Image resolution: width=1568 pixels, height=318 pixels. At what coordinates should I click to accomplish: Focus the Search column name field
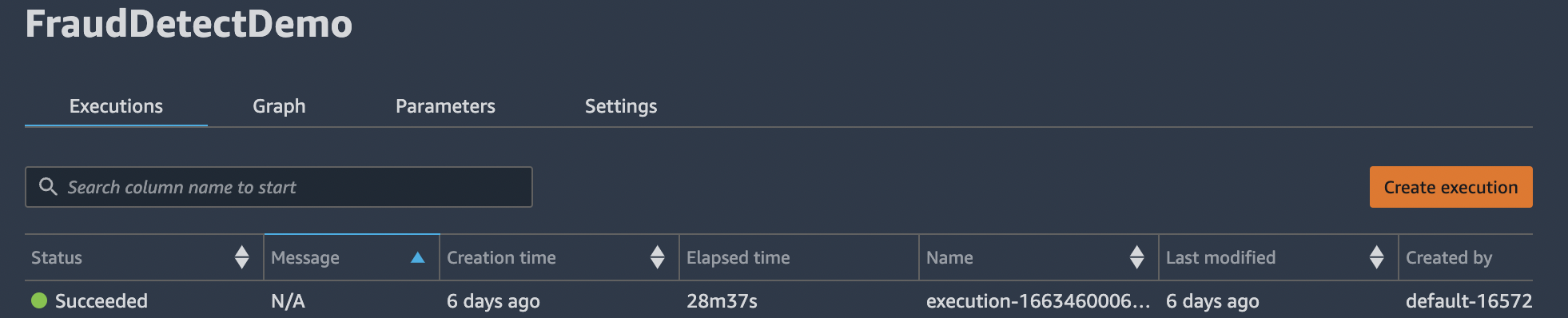pos(279,187)
